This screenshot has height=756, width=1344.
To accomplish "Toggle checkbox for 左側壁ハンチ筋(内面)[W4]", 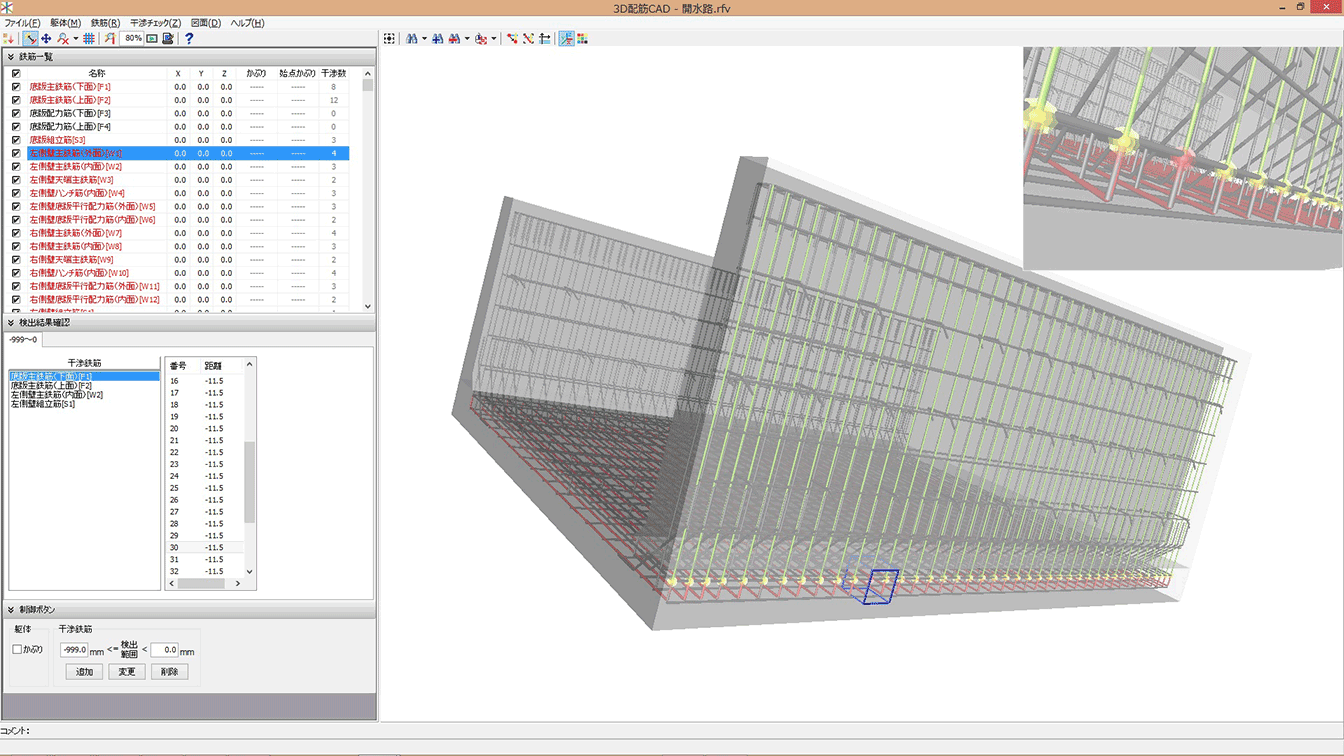I will click(16, 193).
